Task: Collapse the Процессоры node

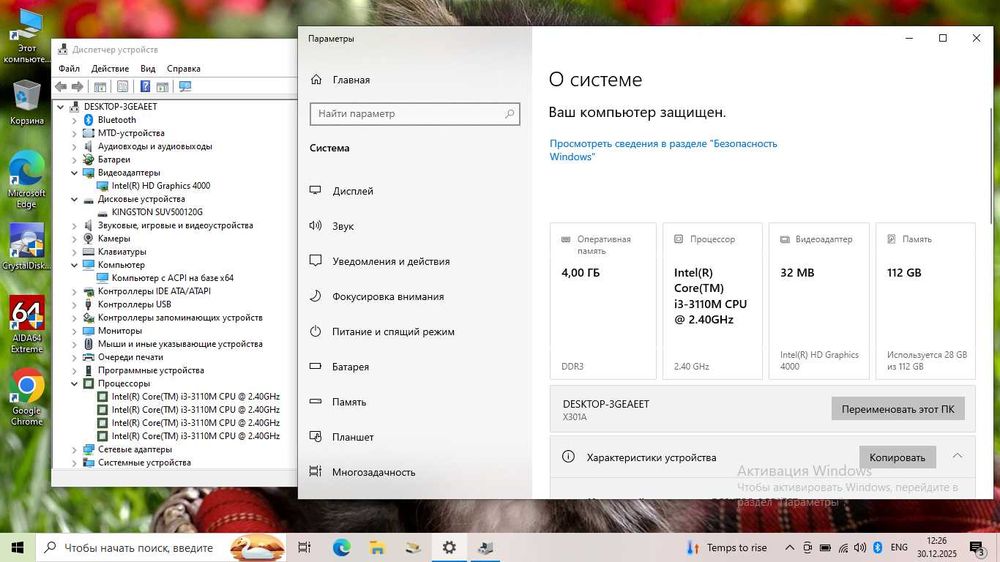Action: 74,383
